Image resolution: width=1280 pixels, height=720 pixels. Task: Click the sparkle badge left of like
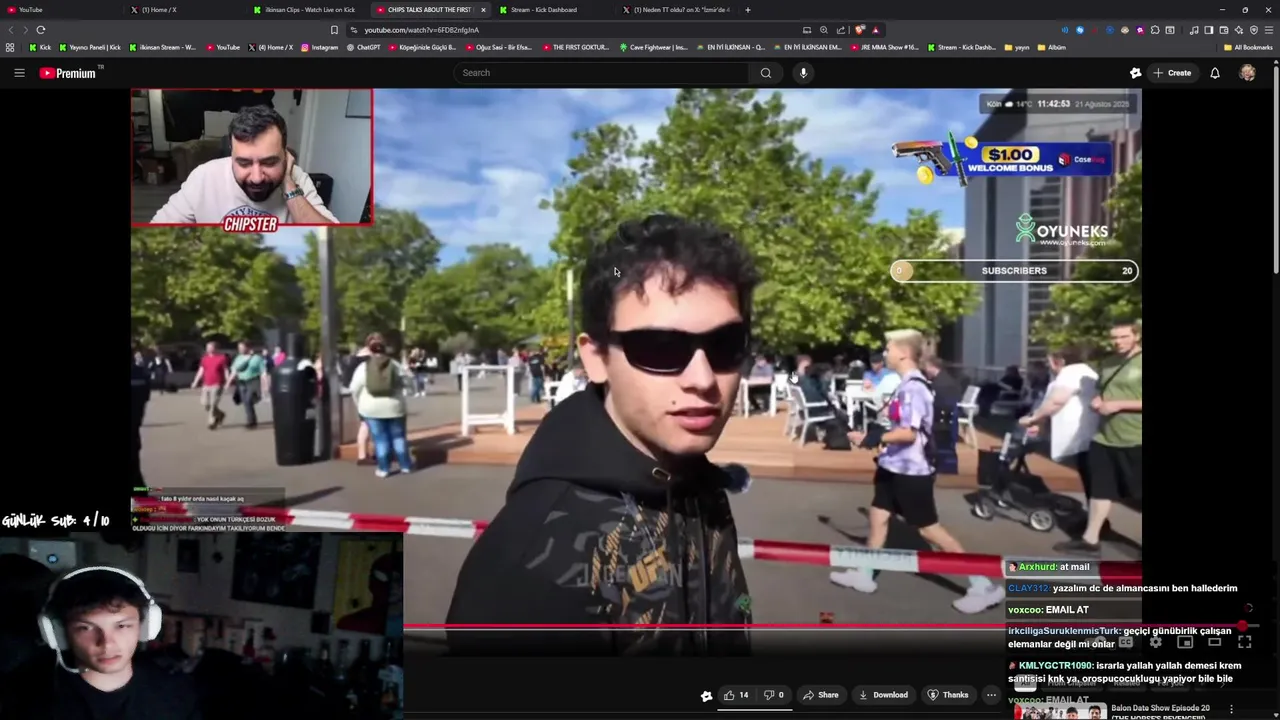(x=706, y=696)
